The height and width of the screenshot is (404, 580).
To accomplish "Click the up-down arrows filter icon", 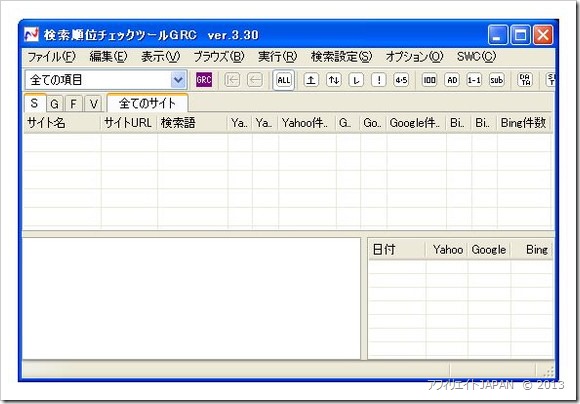I will pos(334,80).
